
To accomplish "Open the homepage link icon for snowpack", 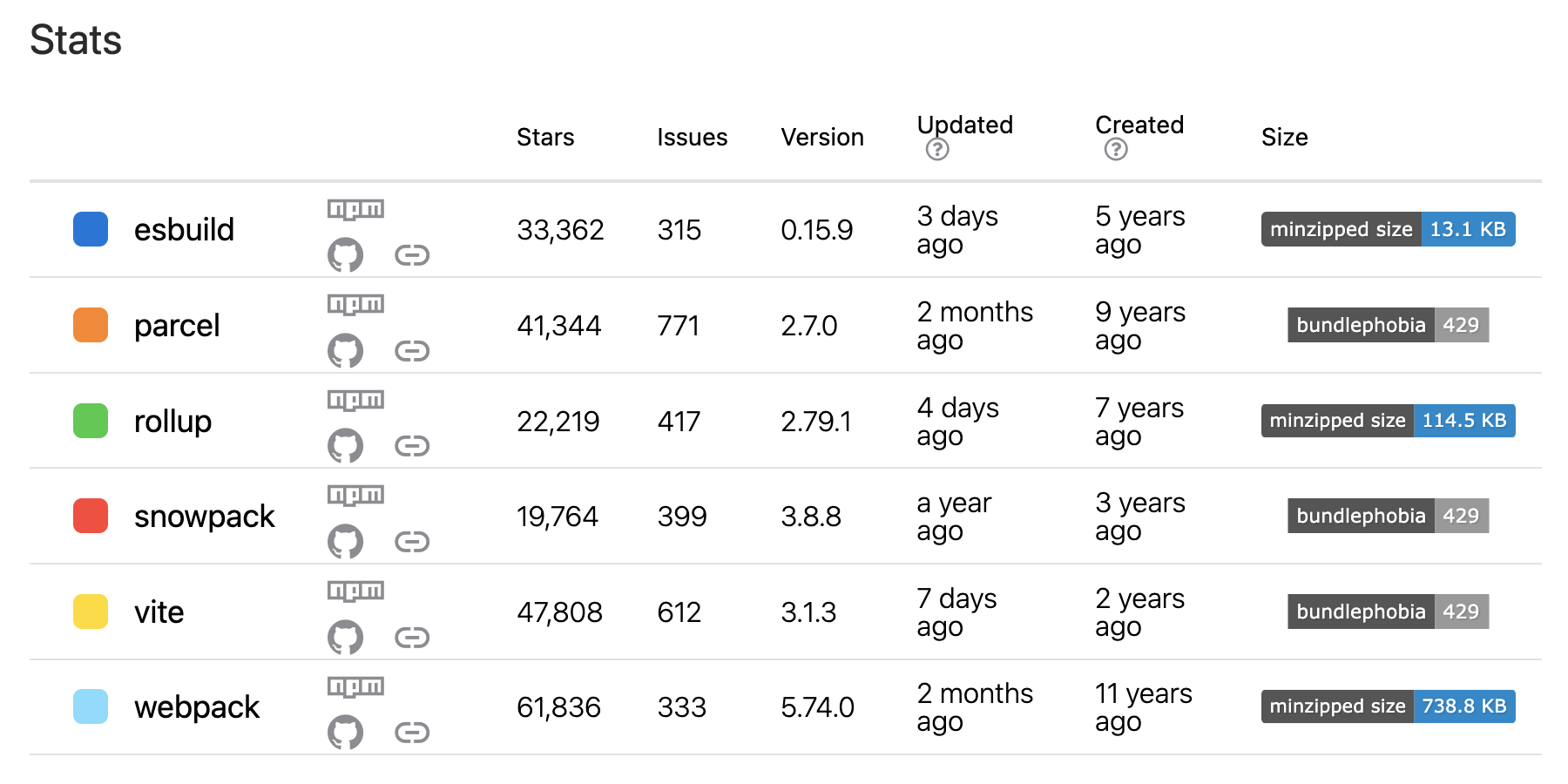I will coord(412,542).
